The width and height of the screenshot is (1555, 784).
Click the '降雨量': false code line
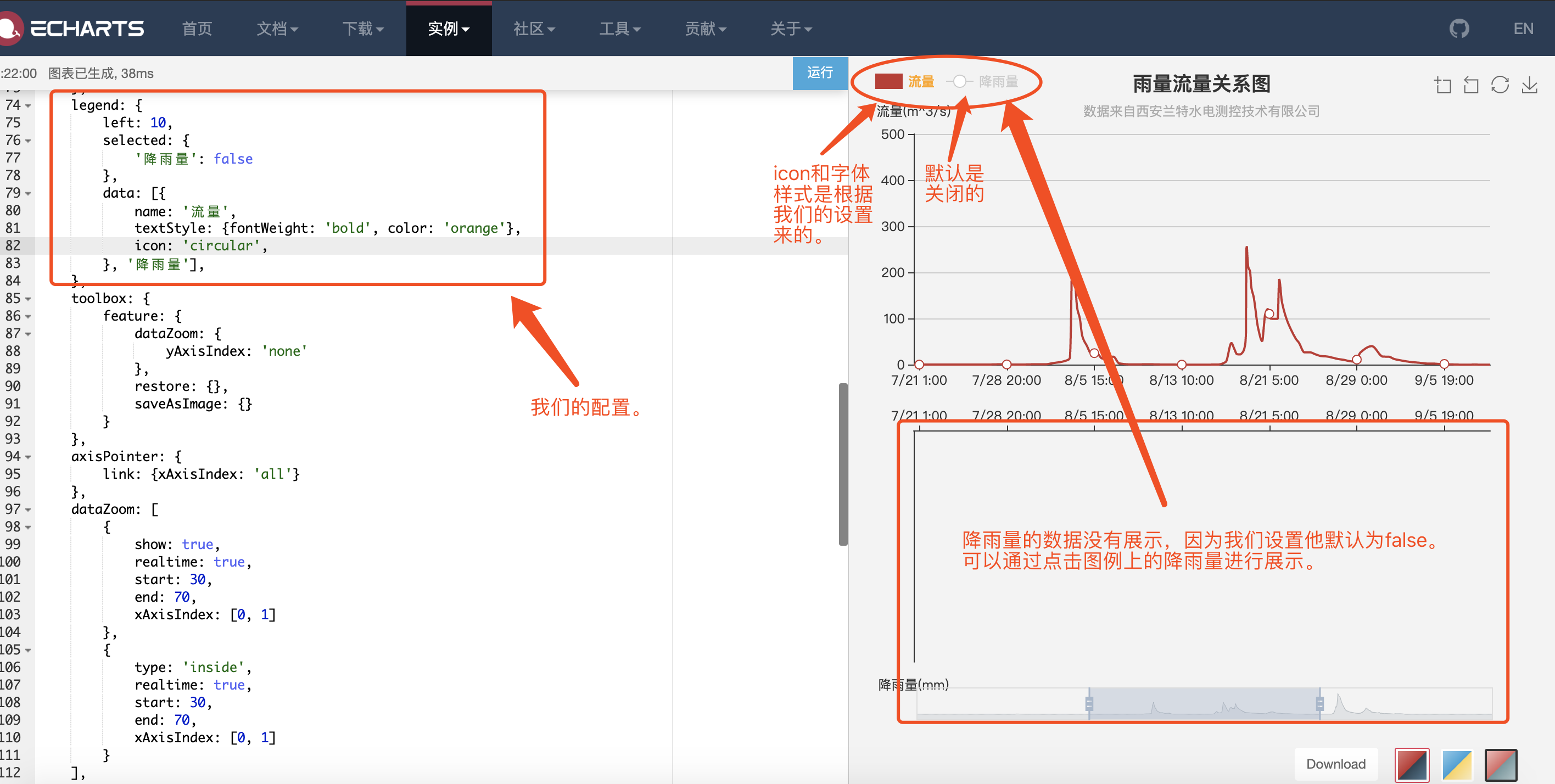point(193,159)
